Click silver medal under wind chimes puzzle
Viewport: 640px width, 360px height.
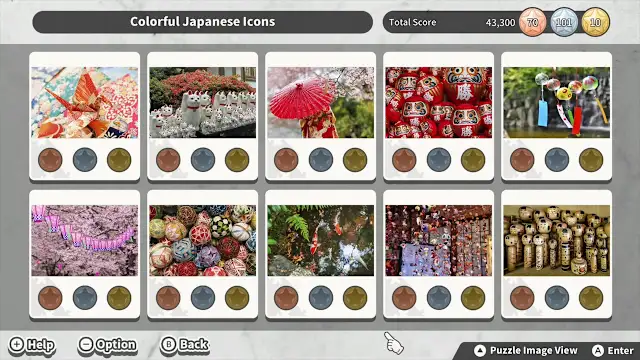click(x=557, y=160)
